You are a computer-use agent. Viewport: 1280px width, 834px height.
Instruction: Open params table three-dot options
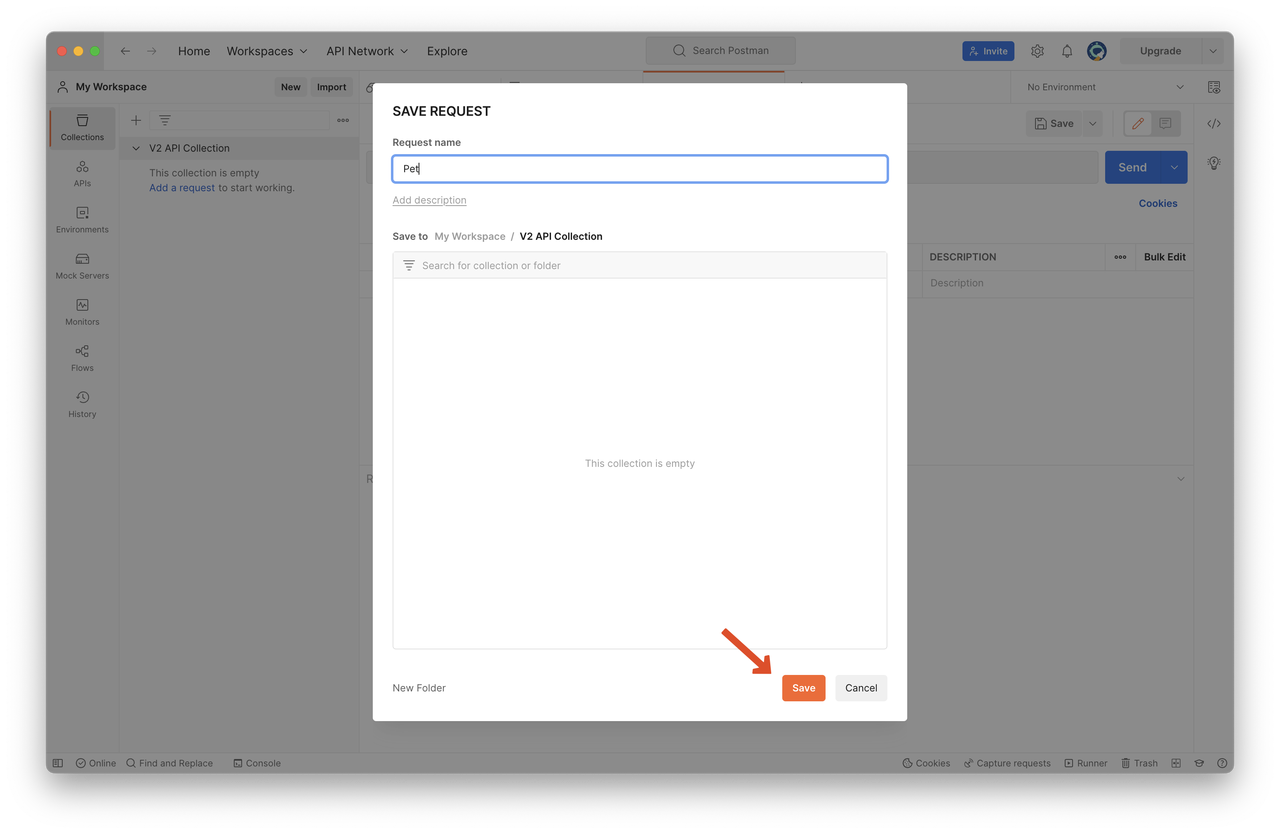[x=1120, y=257]
